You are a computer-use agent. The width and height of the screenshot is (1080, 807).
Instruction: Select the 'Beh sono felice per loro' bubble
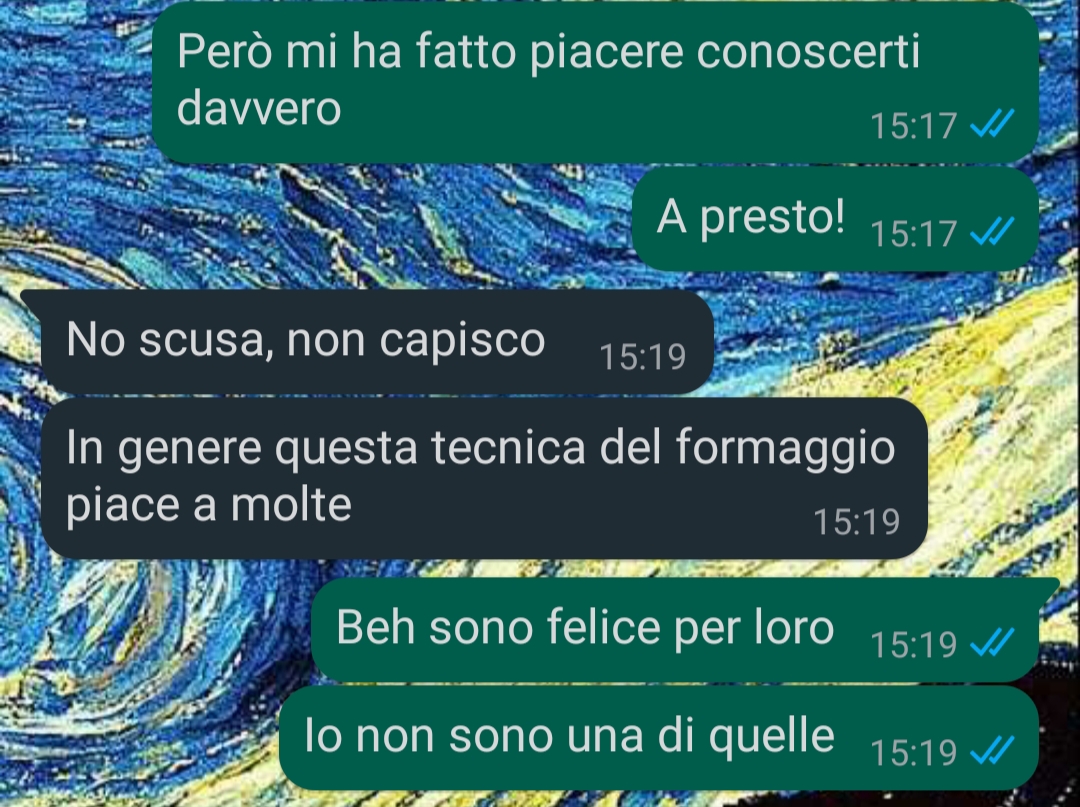point(685,630)
